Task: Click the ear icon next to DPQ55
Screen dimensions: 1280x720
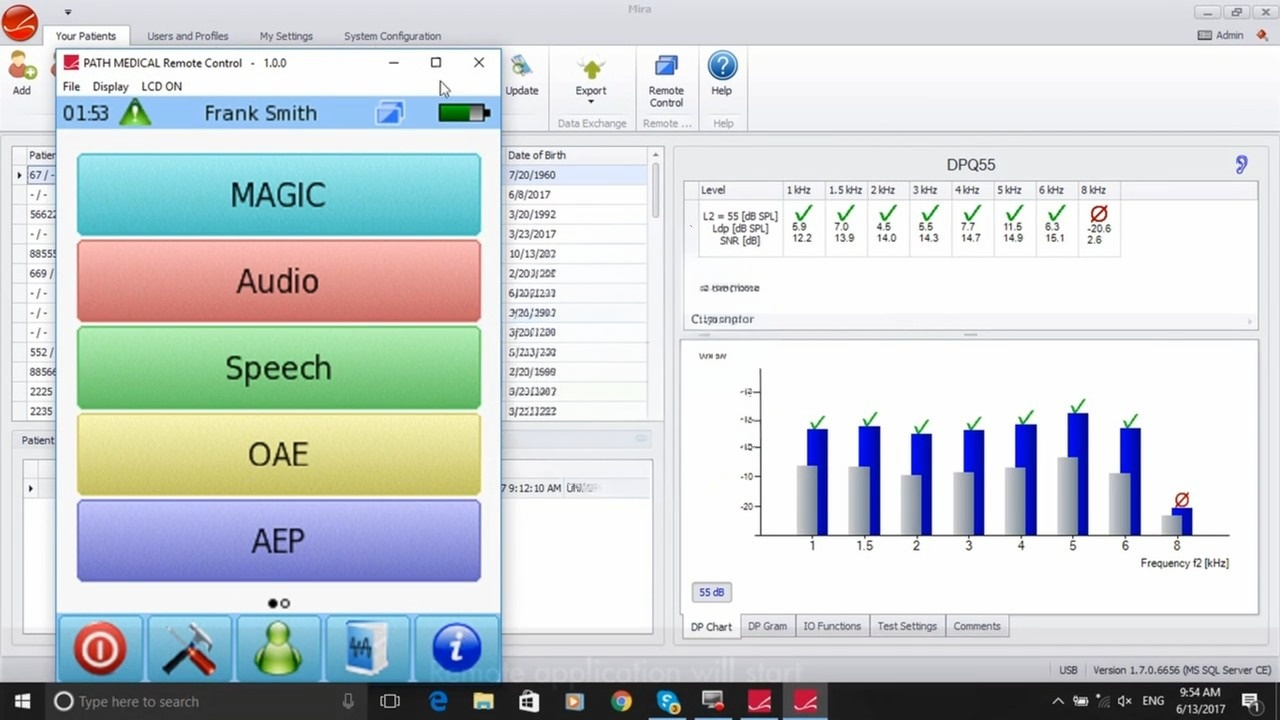Action: (1241, 164)
